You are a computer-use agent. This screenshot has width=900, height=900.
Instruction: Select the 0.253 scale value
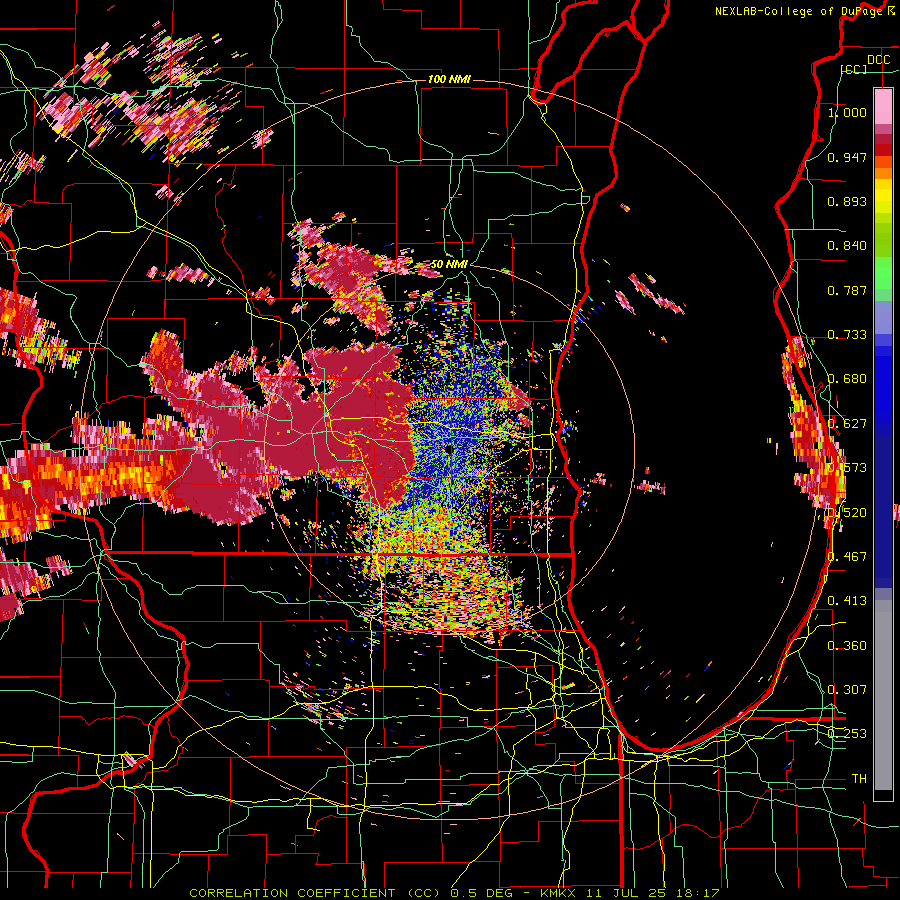pos(847,734)
